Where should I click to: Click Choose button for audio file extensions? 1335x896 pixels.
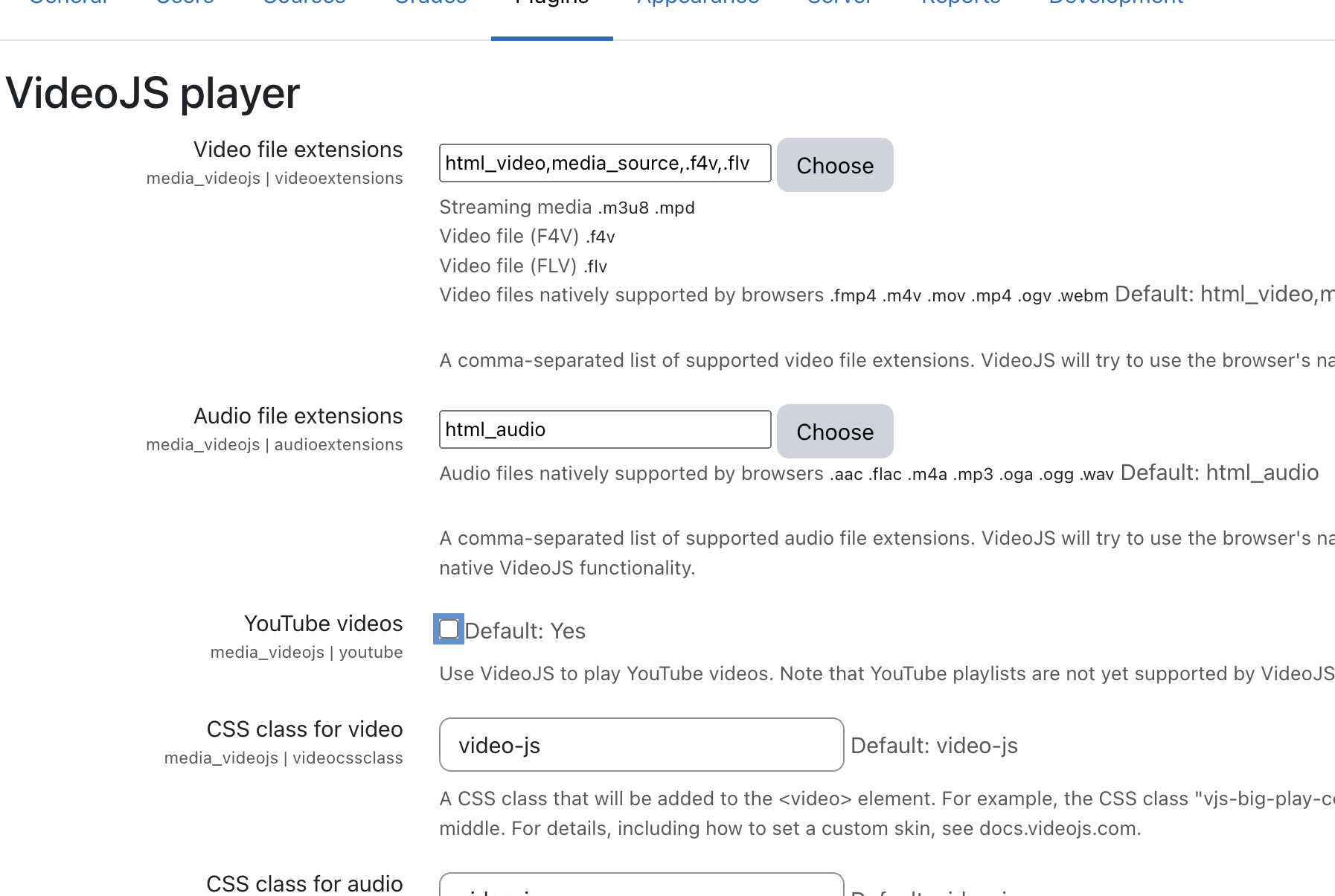pyautogui.click(x=835, y=431)
